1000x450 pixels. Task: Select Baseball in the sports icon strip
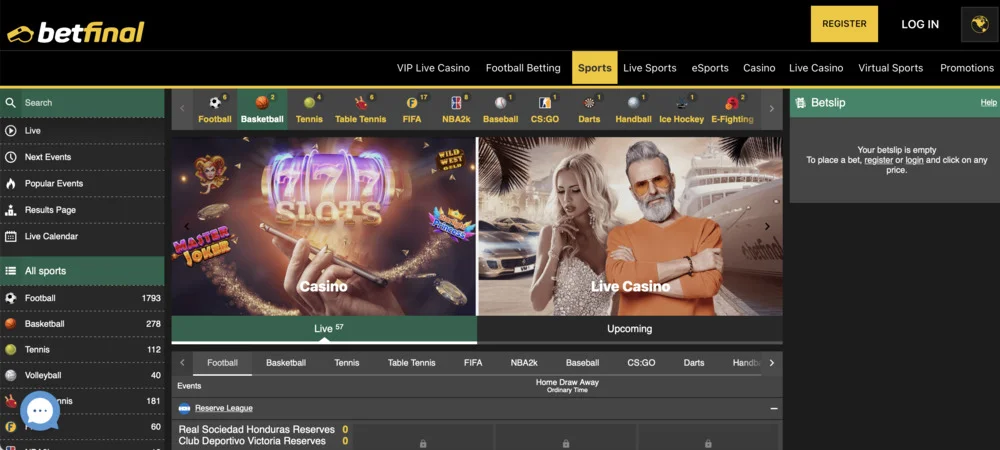pyautogui.click(x=501, y=110)
